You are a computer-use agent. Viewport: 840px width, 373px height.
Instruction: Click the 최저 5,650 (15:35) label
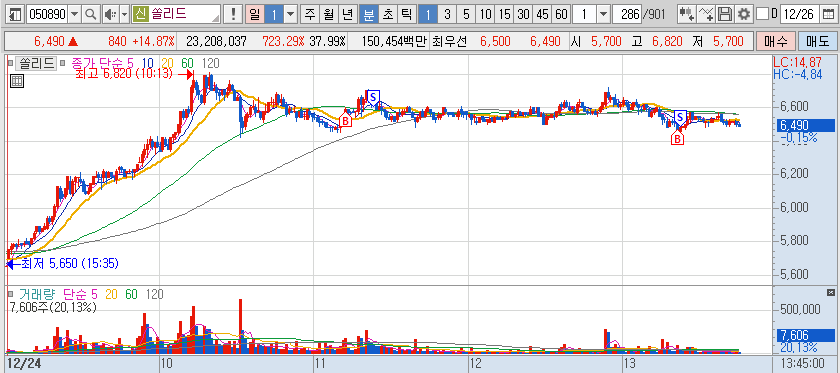[x=70, y=263]
